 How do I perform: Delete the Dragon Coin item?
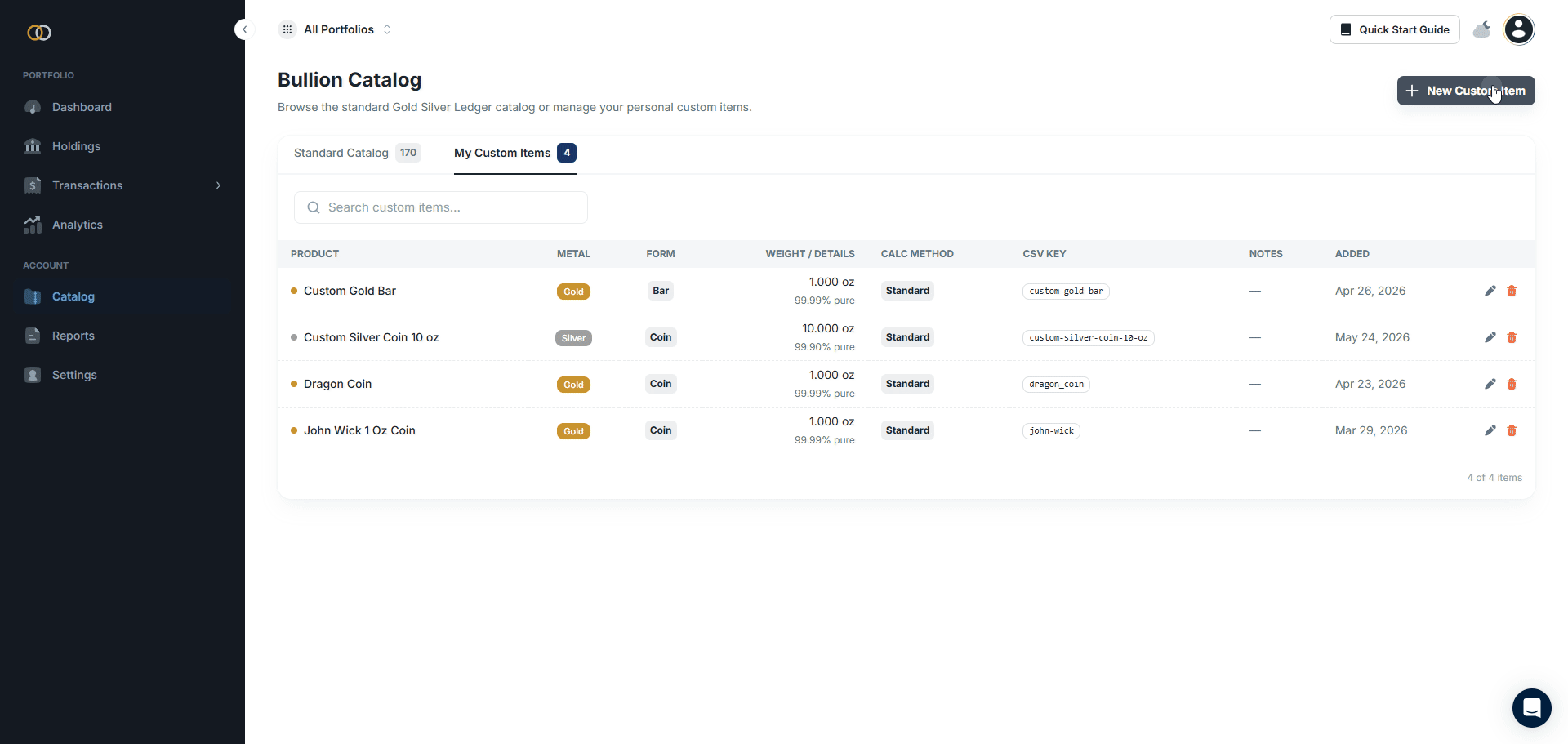[x=1512, y=384]
